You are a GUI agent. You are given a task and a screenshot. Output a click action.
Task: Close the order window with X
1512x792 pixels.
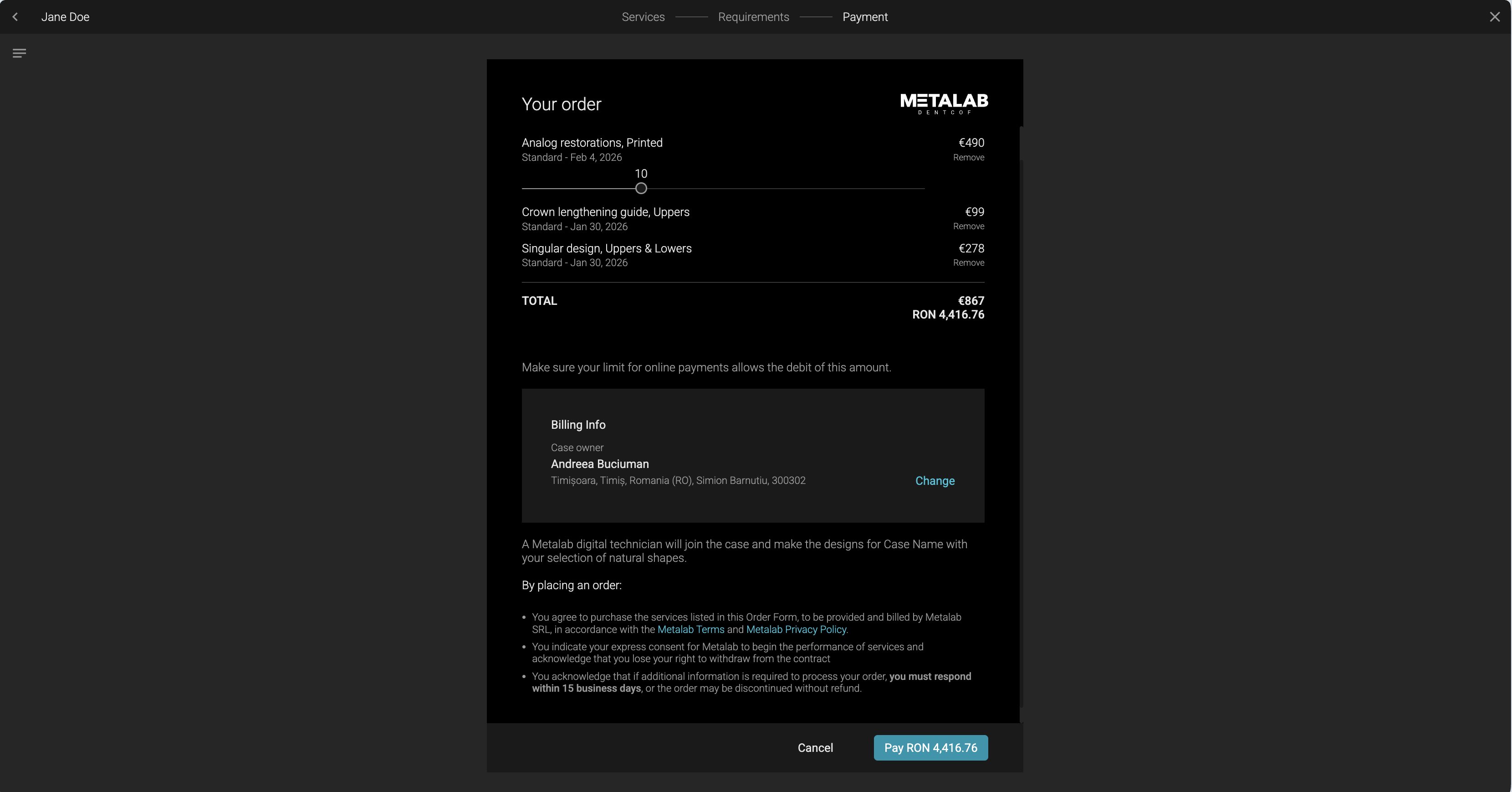(x=1494, y=17)
